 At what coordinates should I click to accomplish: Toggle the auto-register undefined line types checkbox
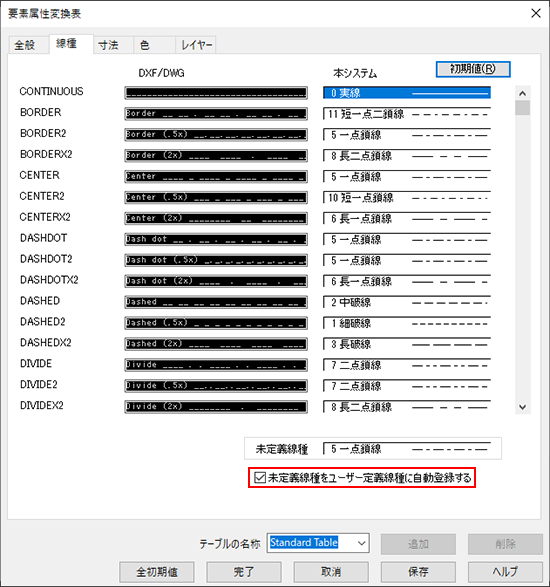[260, 477]
